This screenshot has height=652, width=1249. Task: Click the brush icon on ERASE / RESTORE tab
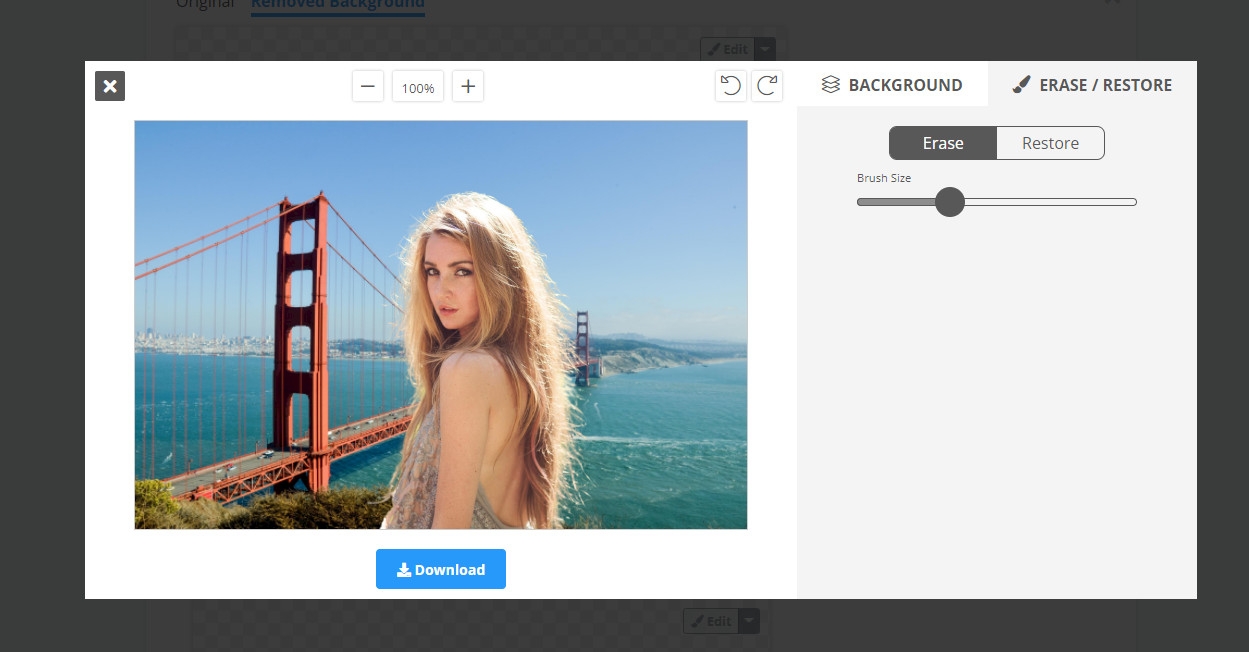pos(1021,85)
